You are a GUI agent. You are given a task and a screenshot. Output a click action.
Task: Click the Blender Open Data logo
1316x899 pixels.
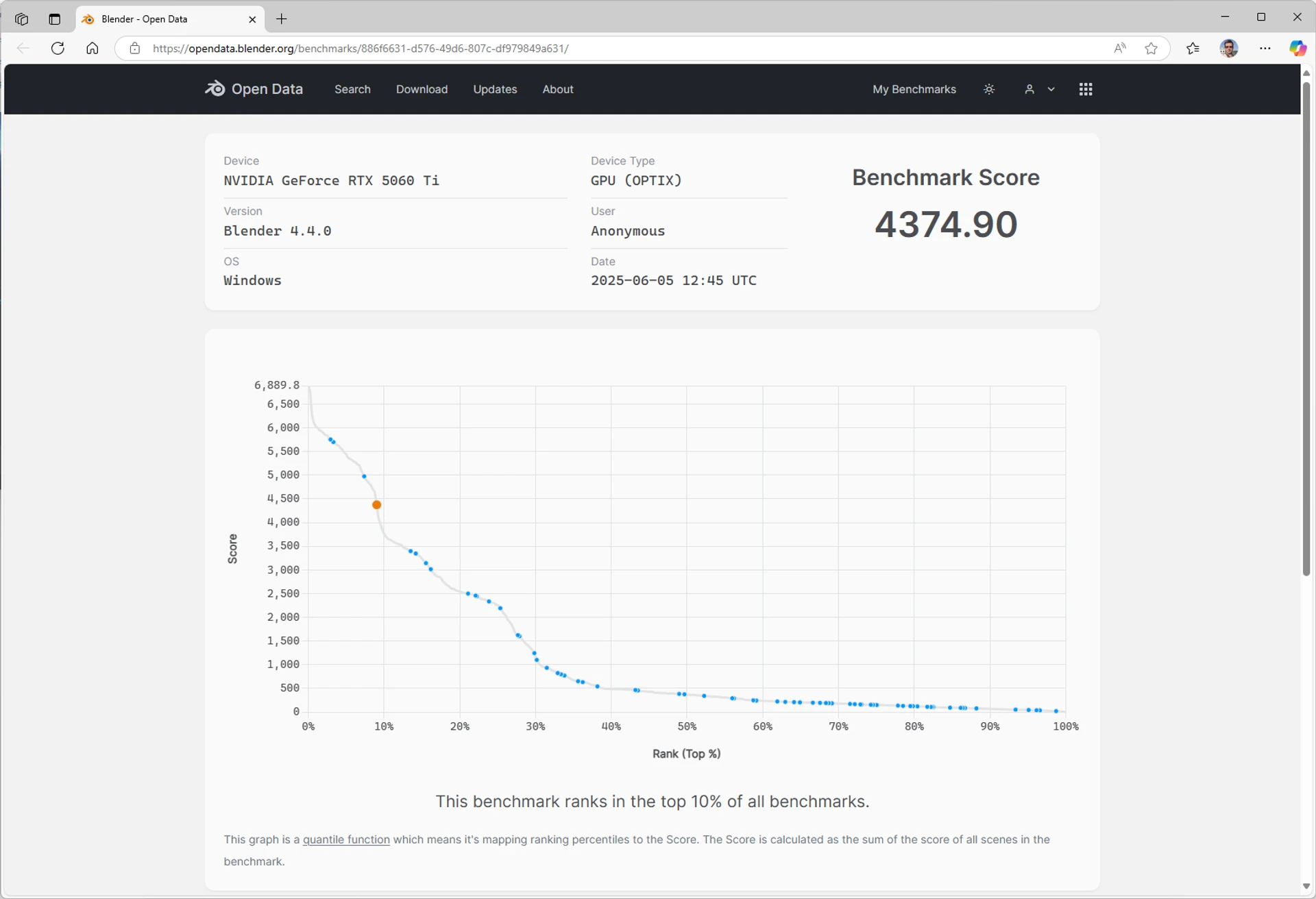254,89
